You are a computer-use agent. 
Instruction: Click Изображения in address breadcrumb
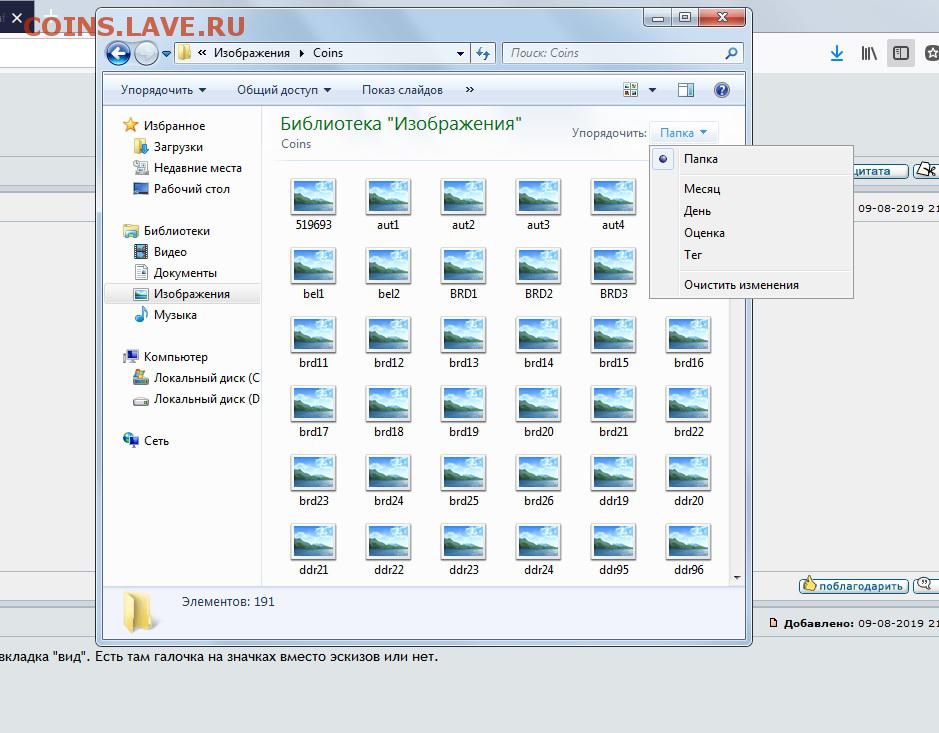pyautogui.click(x=252, y=53)
